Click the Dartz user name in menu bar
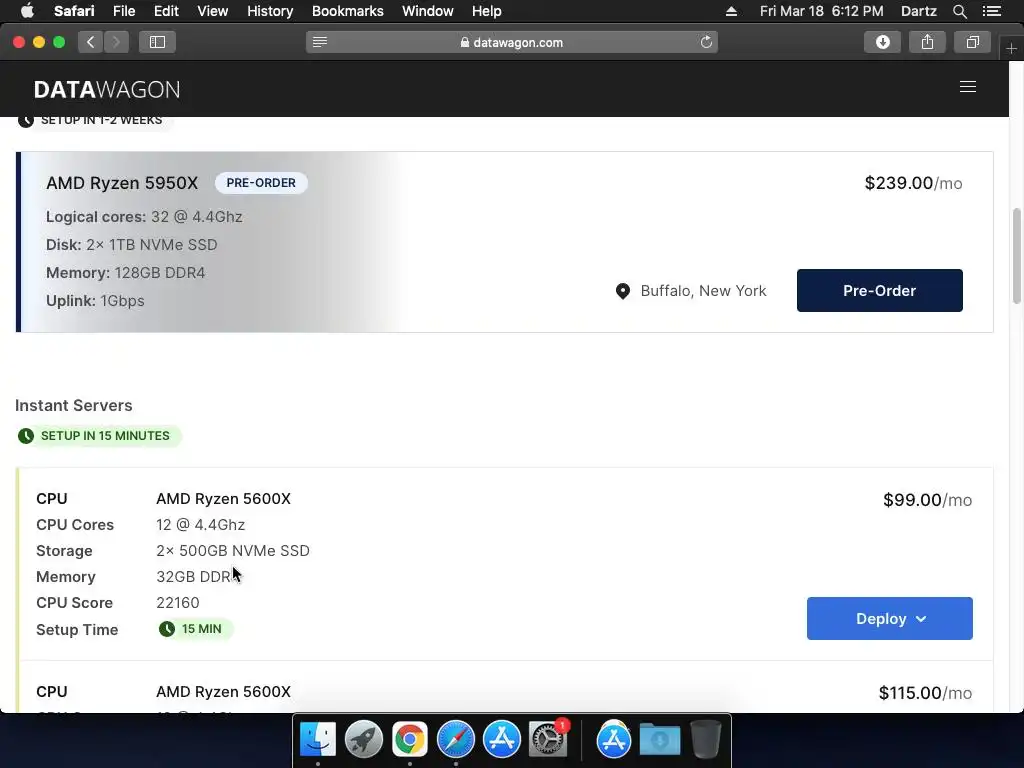1024x768 pixels. 918,11
